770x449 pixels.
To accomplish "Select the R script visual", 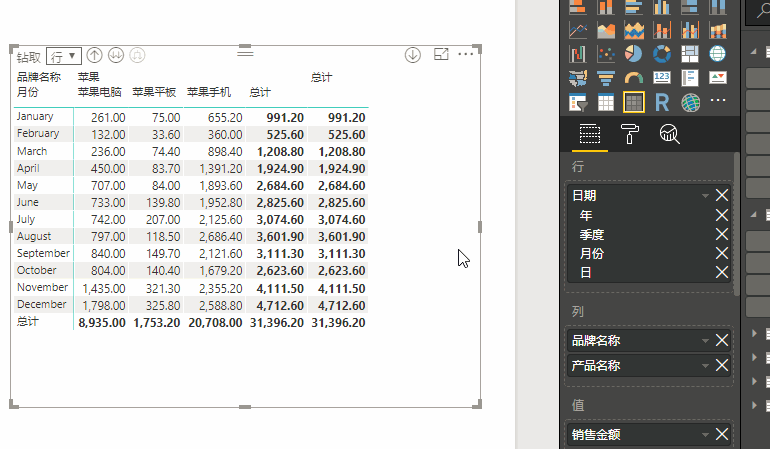I will (x=662, y=102).
